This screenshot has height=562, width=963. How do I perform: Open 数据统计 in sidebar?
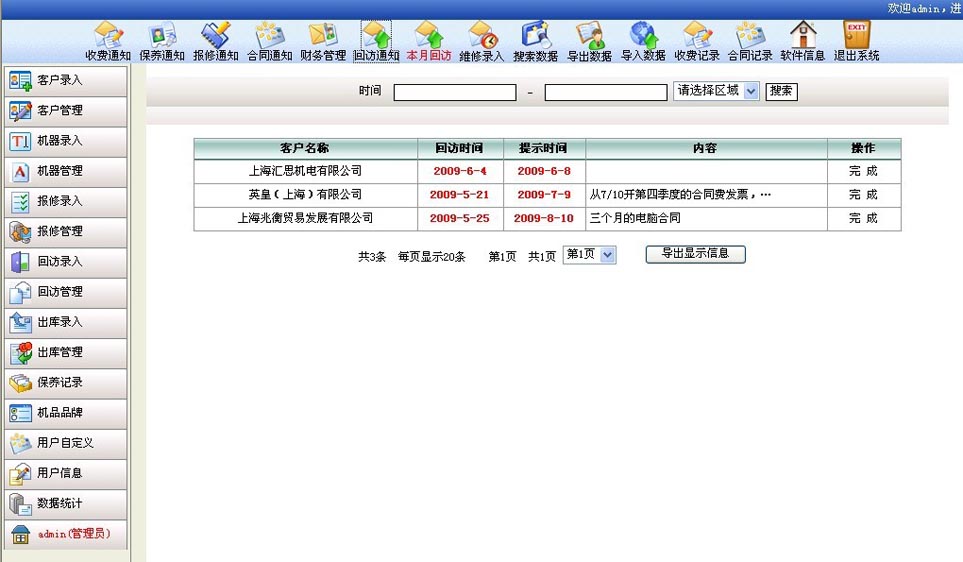[x=66, y=503]
